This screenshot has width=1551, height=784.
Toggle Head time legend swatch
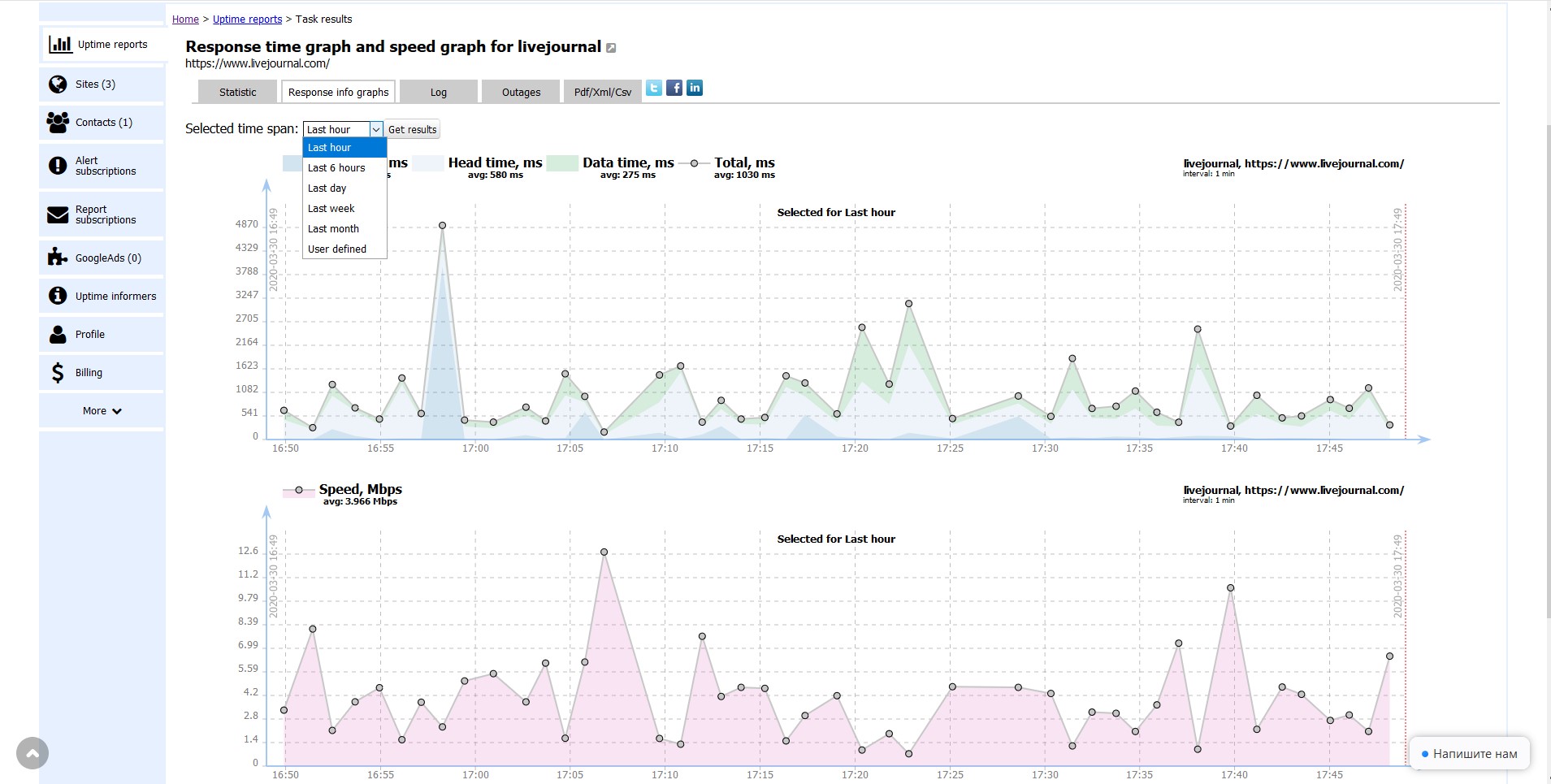point(428,163)
